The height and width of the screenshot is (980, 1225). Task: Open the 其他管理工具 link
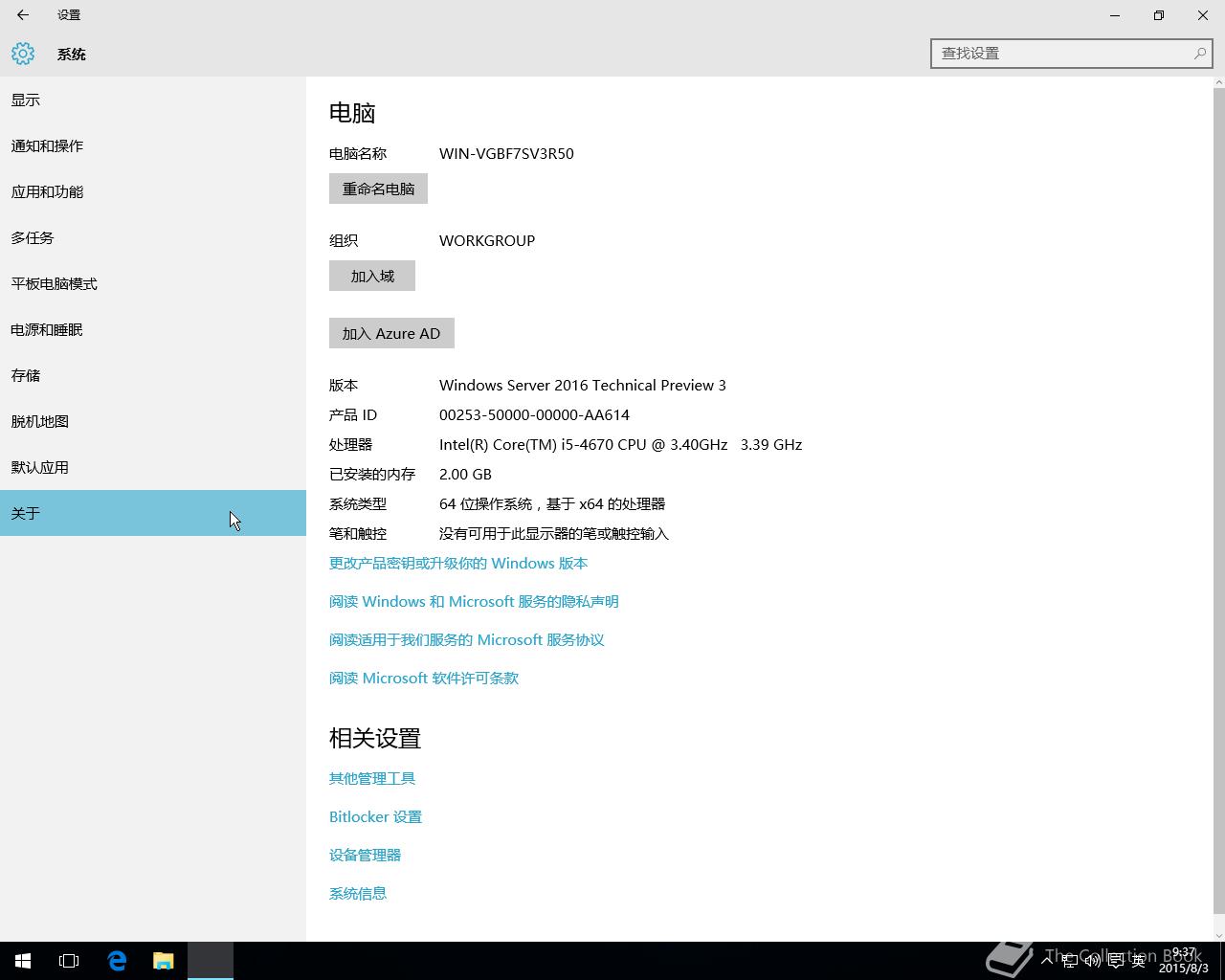pyautogui.click(x=372, y=778)
